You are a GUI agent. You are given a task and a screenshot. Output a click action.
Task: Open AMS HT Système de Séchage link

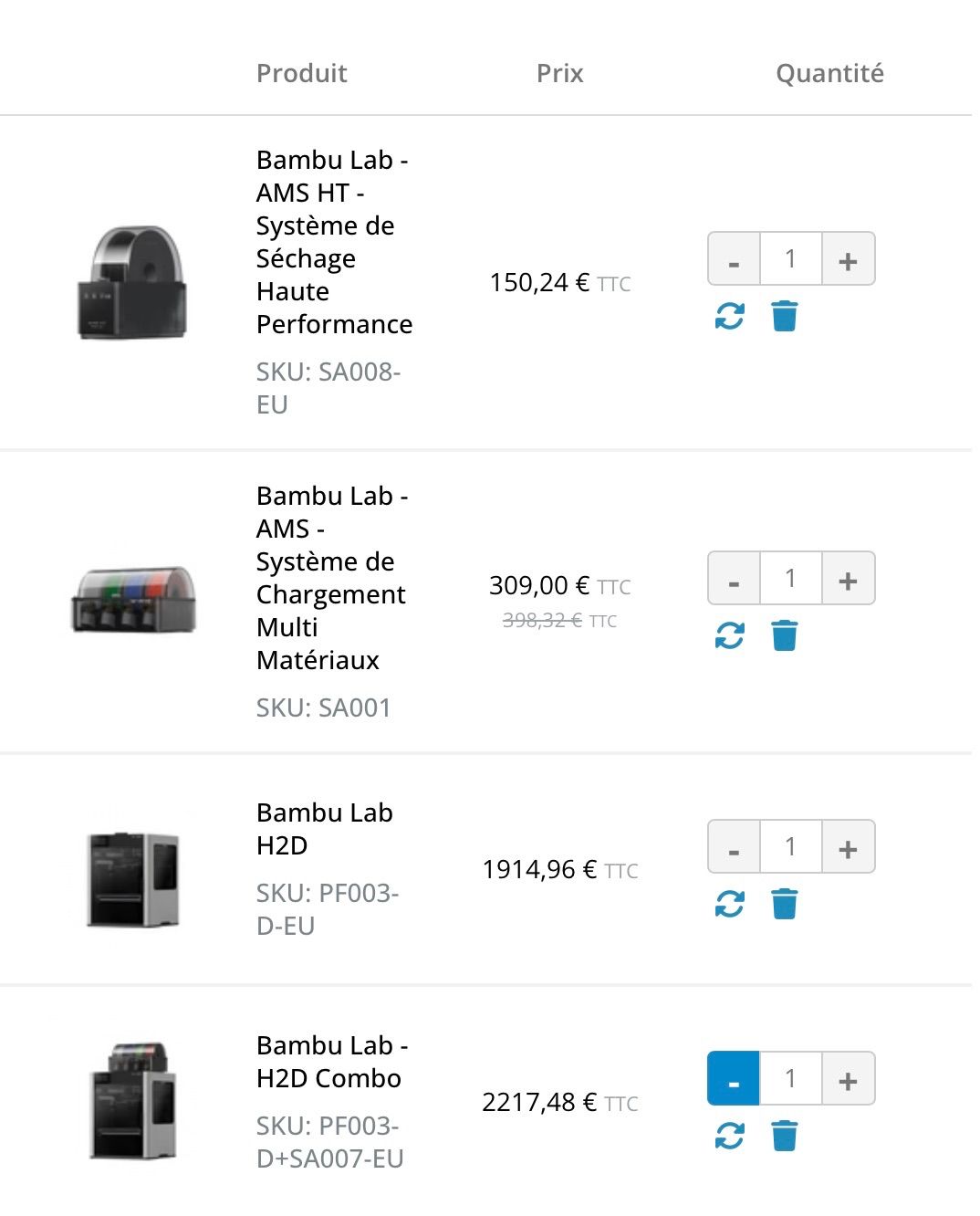(334, 242)
